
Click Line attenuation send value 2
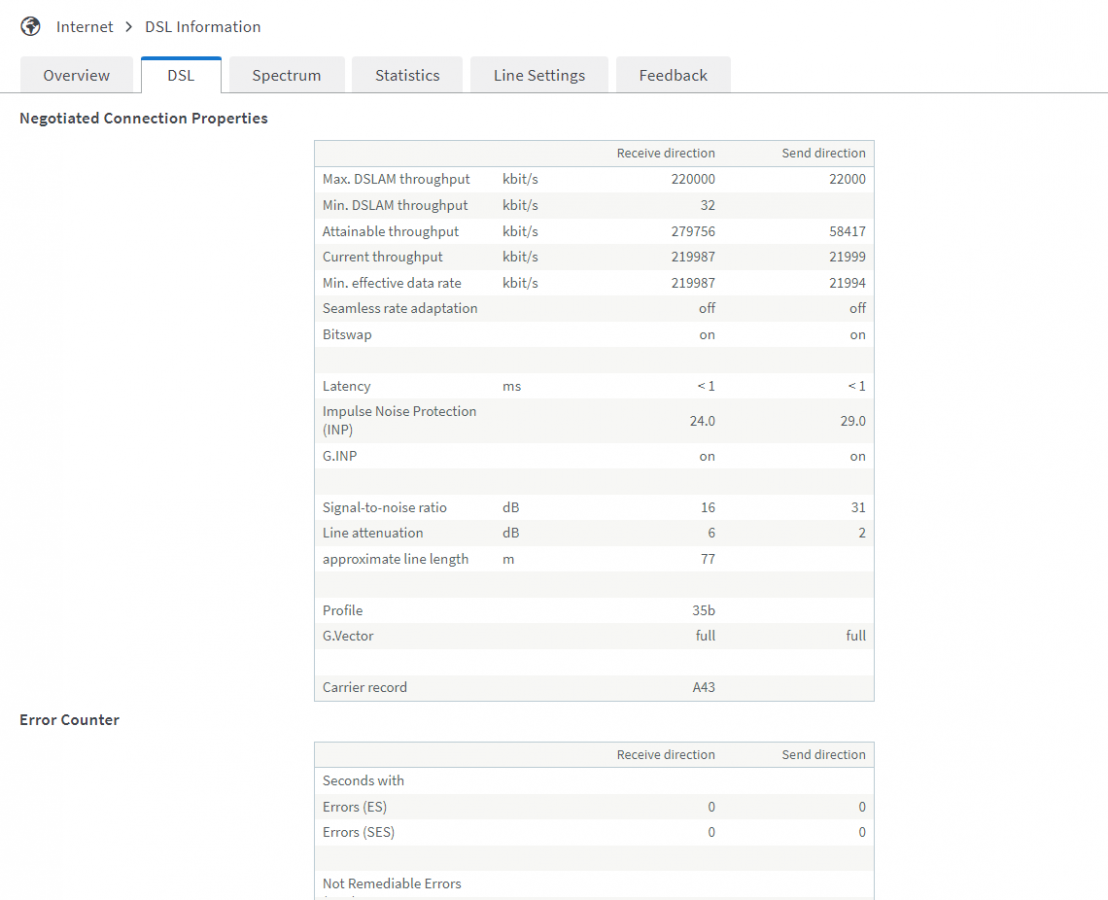tap(862, 533)
